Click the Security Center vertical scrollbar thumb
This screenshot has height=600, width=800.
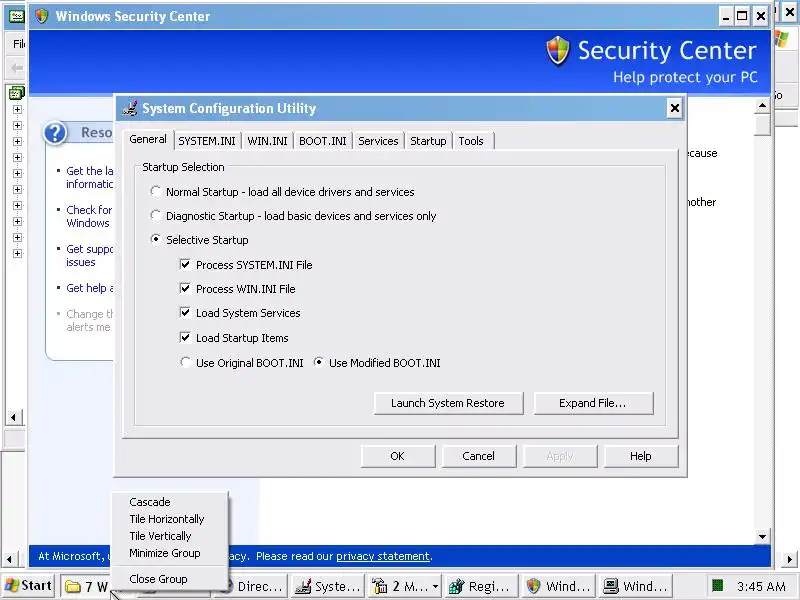coord(762,125)
